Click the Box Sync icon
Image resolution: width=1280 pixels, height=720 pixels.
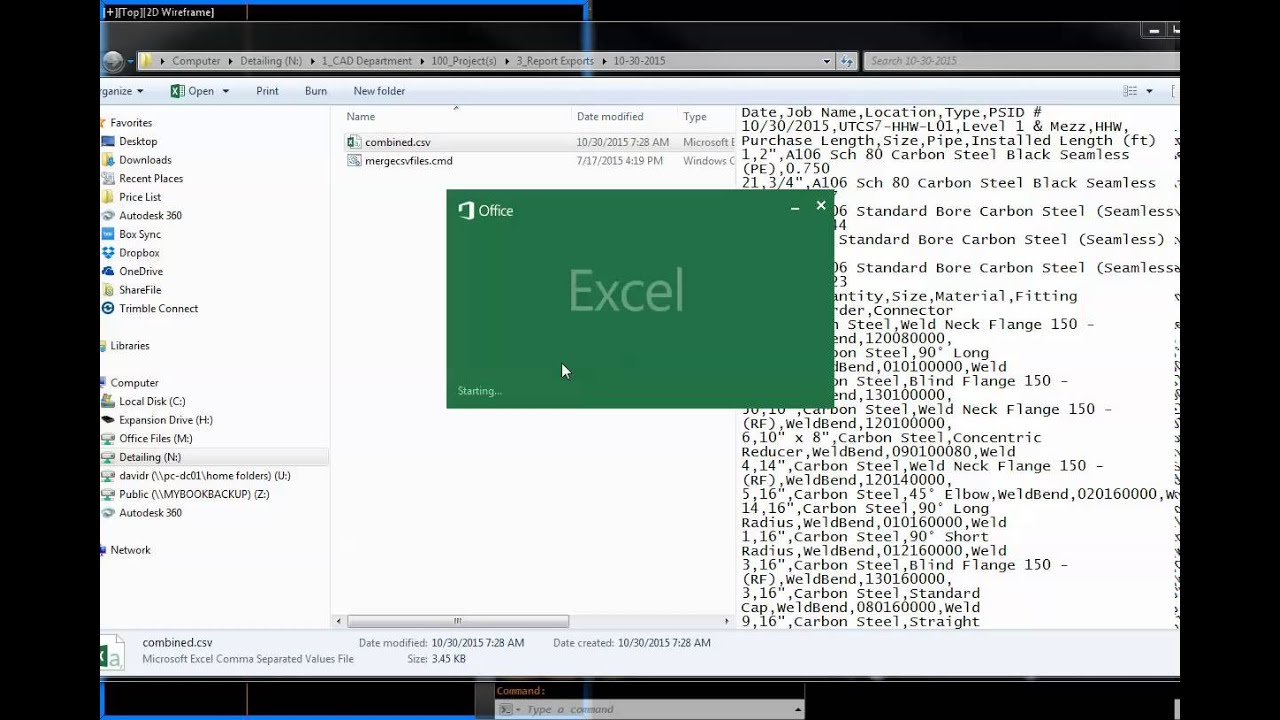click(x=108, y=234)
